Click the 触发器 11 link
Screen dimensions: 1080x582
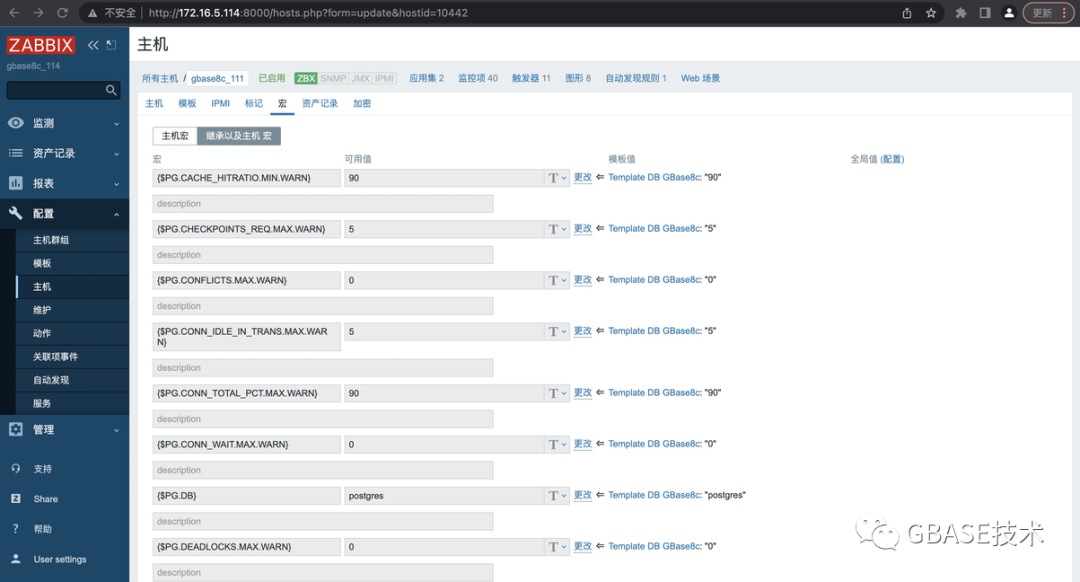(531, 79)
